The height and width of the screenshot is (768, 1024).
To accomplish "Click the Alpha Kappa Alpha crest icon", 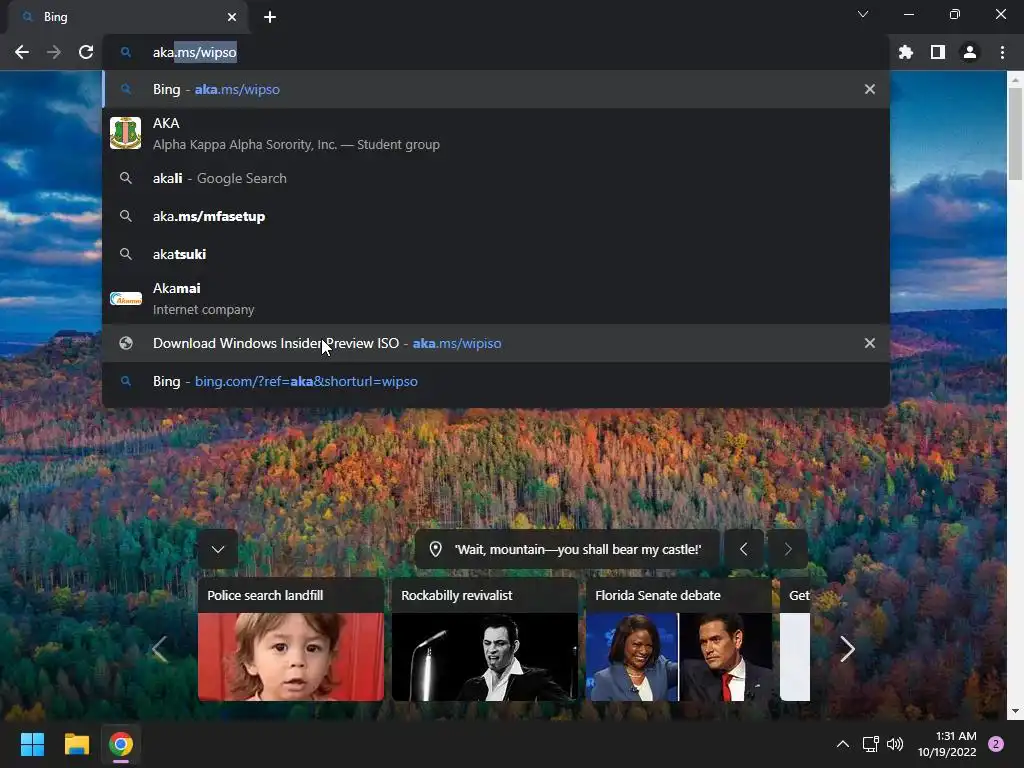I will pyautogui.click(x=125, y=133).
